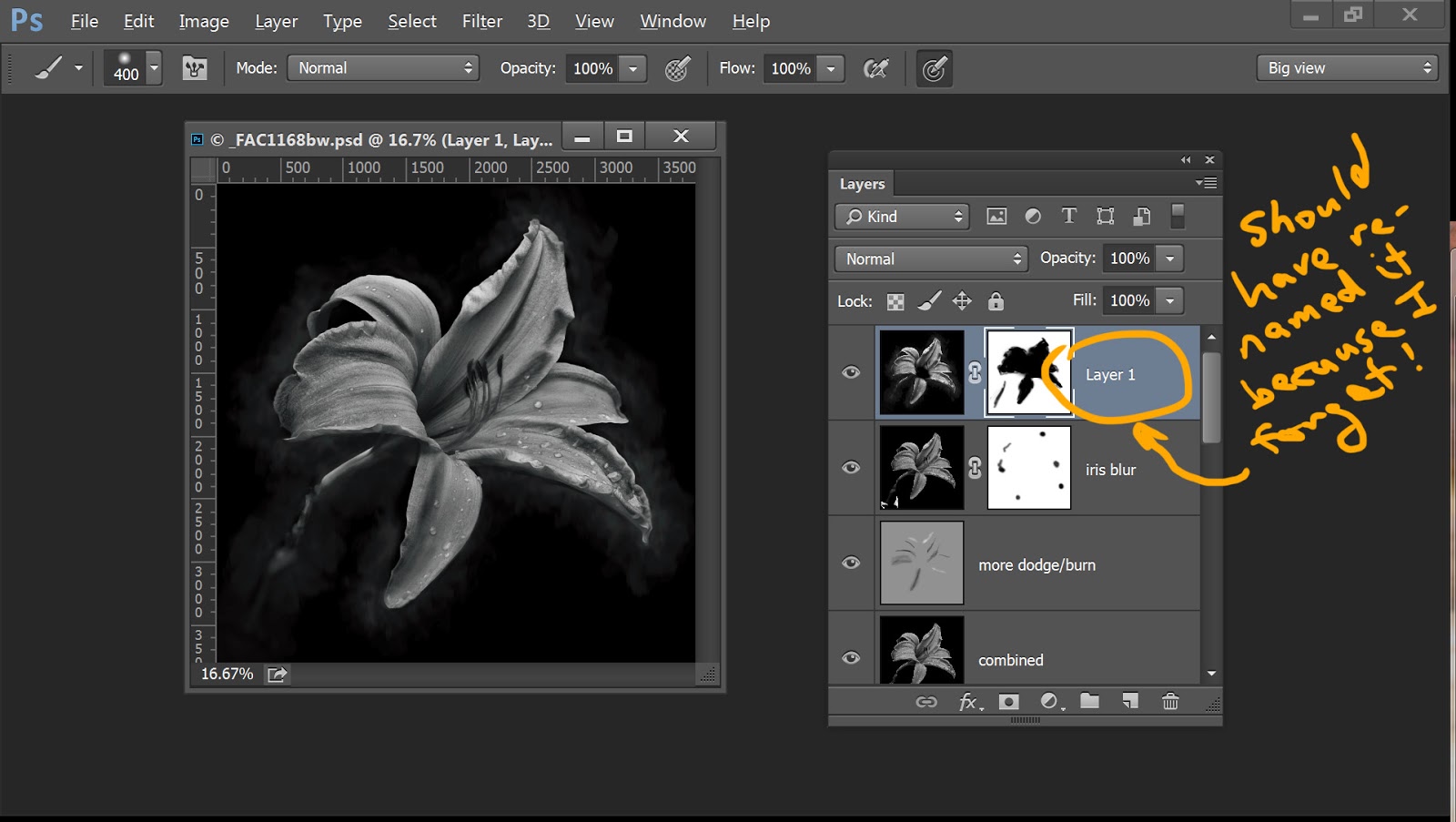1456x822 pixels.
Task: Open the brush Mode dropdown
Action: [383, 68]
